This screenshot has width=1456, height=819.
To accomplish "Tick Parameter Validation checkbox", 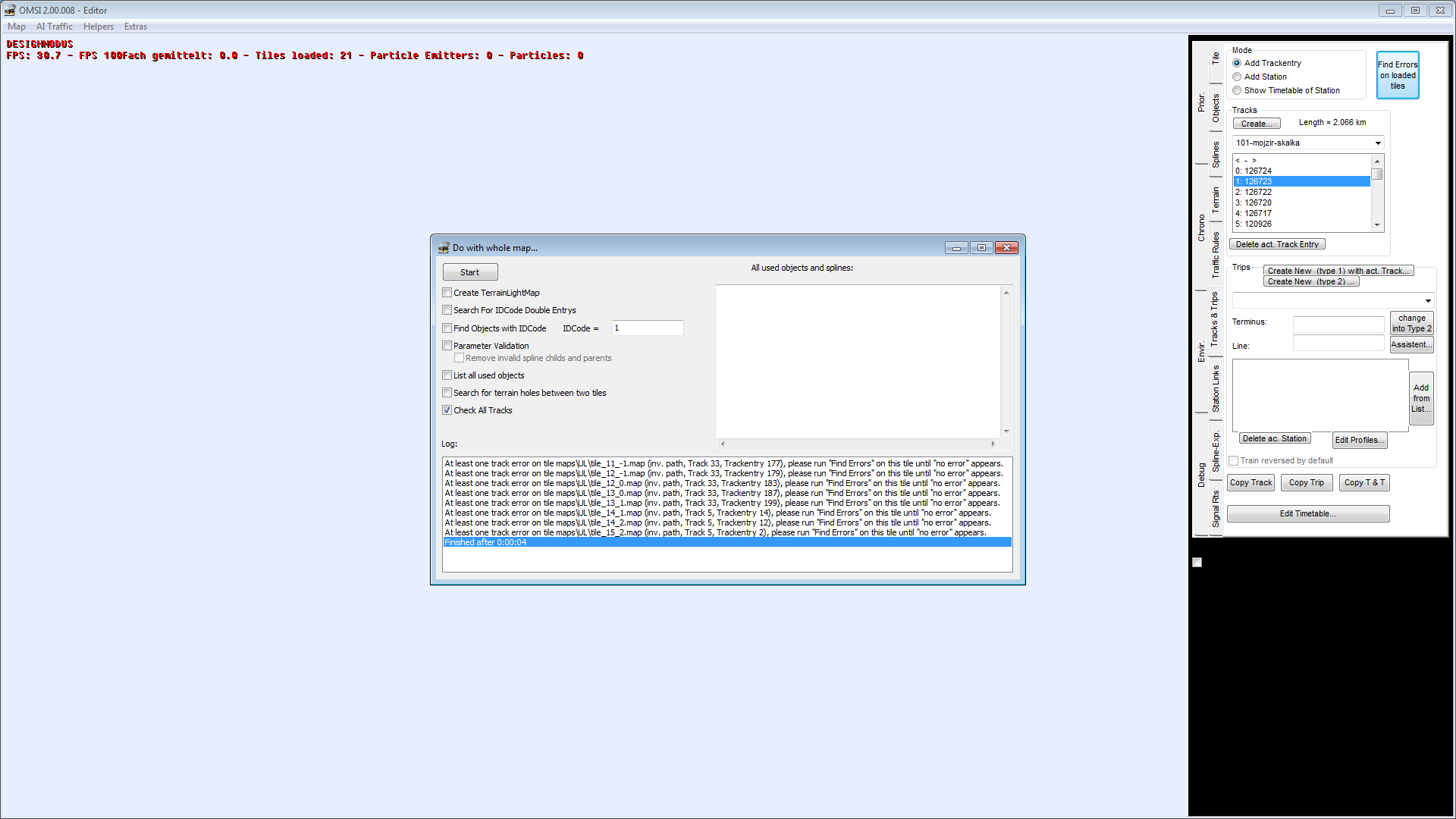I will coord(447,346).
